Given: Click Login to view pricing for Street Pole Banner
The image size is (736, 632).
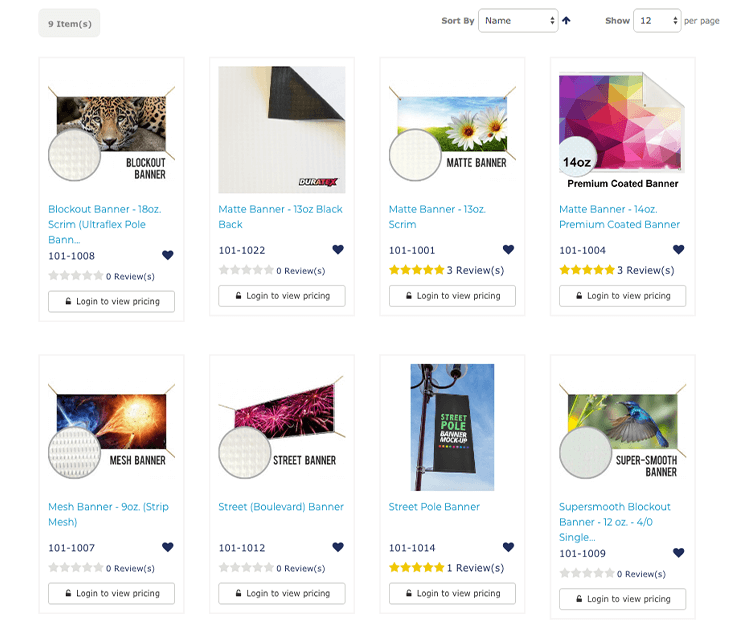Looking at the screenshot, I should coord(452,593).
